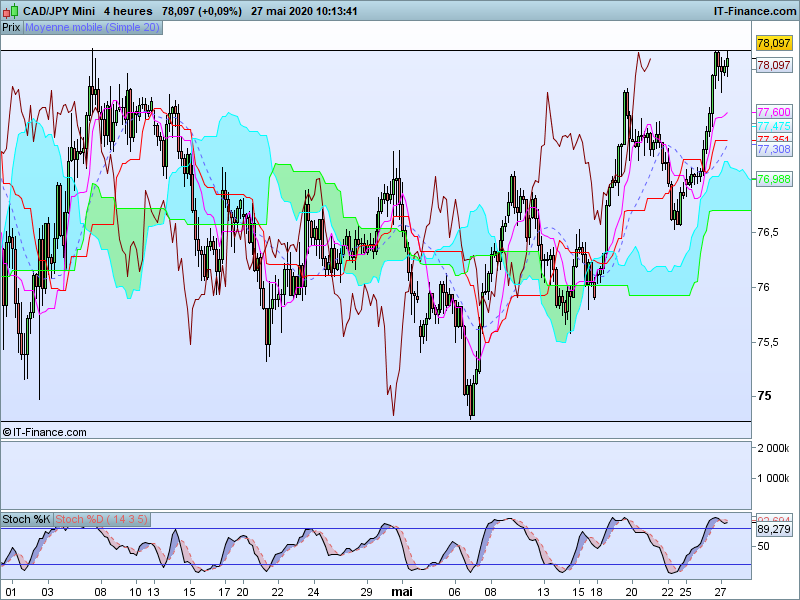
Task: Open the IT-Finance.com header link
Action: pyautogui.click(x=755, y=11)
